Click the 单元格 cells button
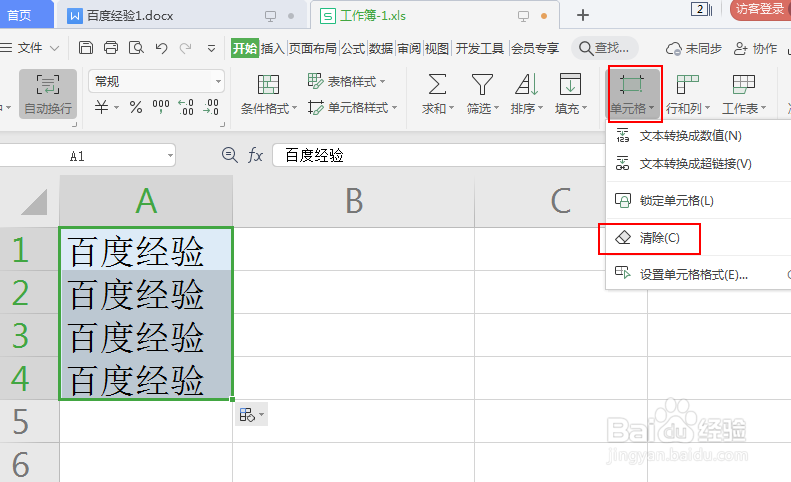 (632, 94)
